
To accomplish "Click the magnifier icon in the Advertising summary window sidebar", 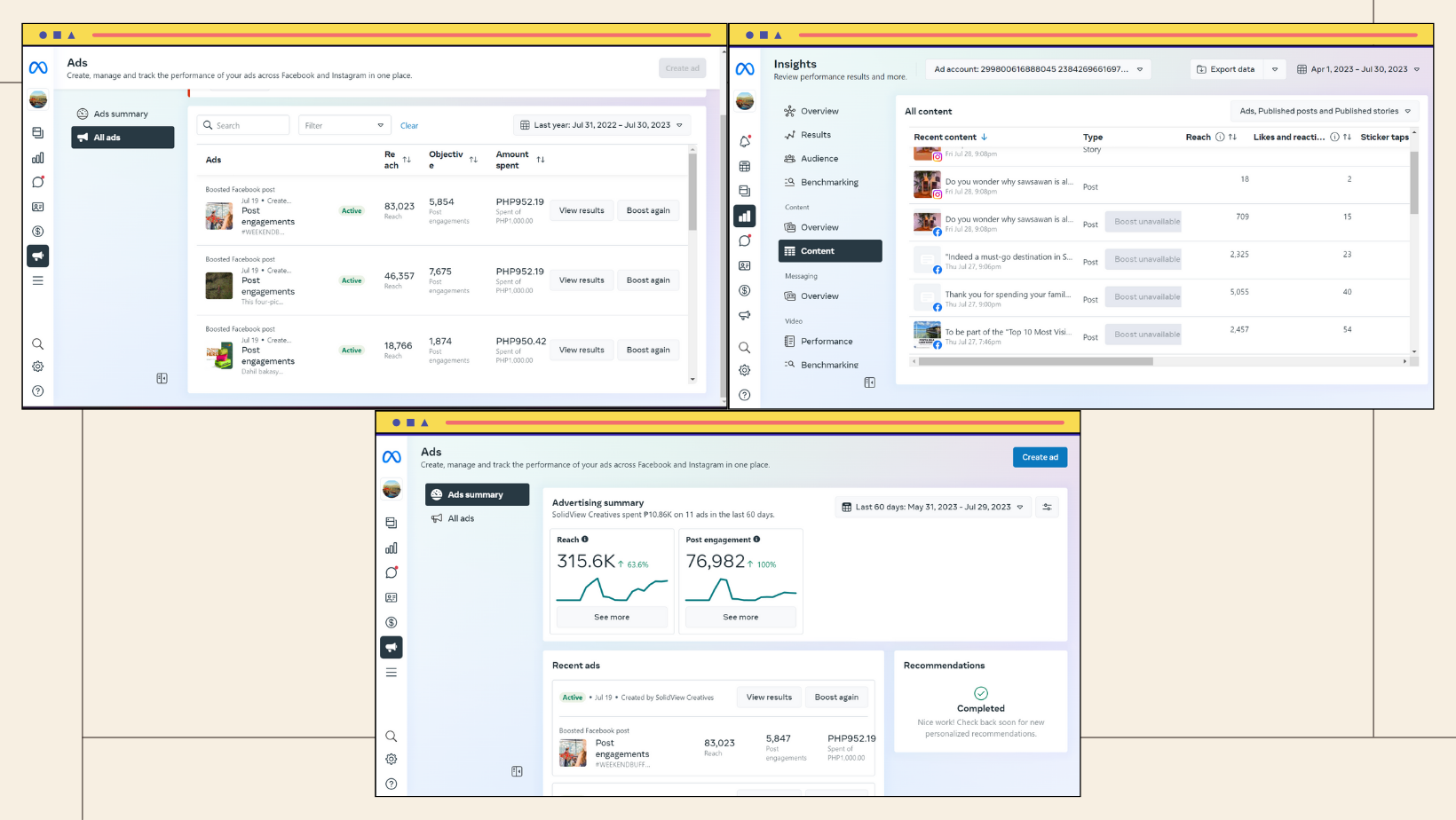I will point(392,737).
